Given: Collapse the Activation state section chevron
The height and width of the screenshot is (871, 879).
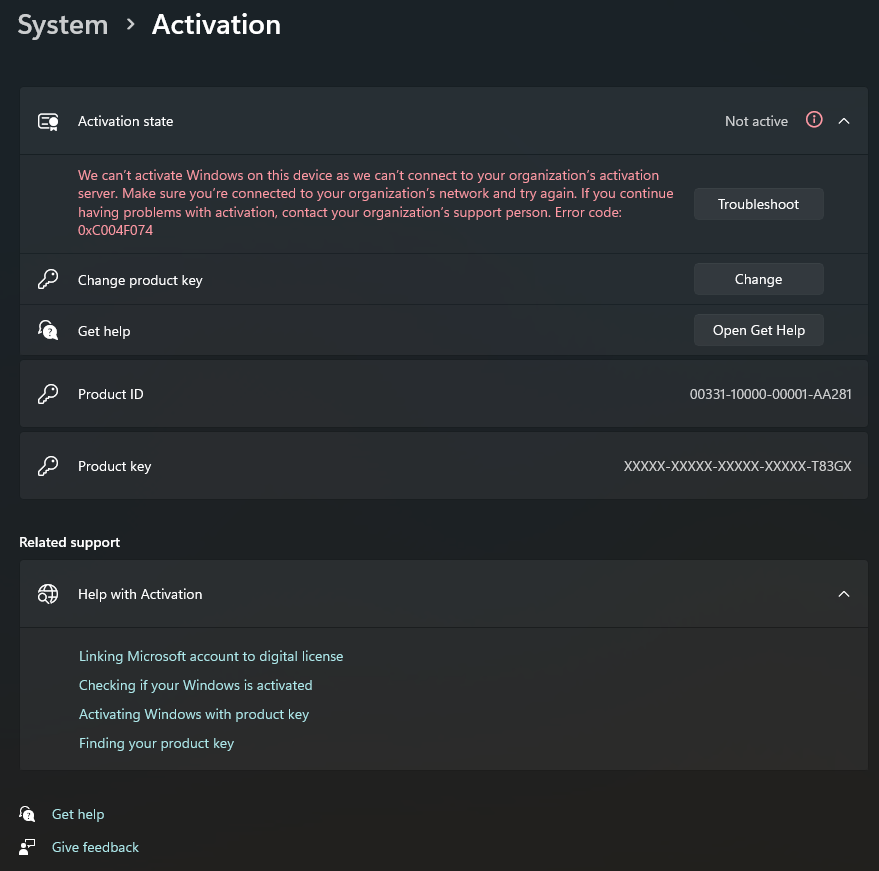Looking at the screenshot, I should coord(844,121).
